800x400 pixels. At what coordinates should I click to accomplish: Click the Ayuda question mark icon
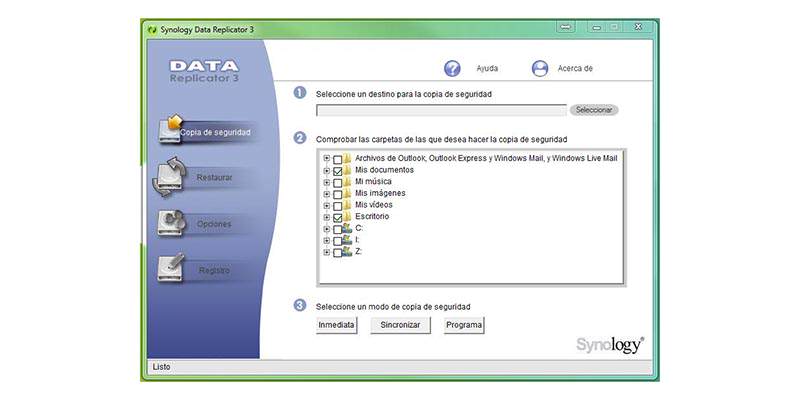tap(452, 68)
